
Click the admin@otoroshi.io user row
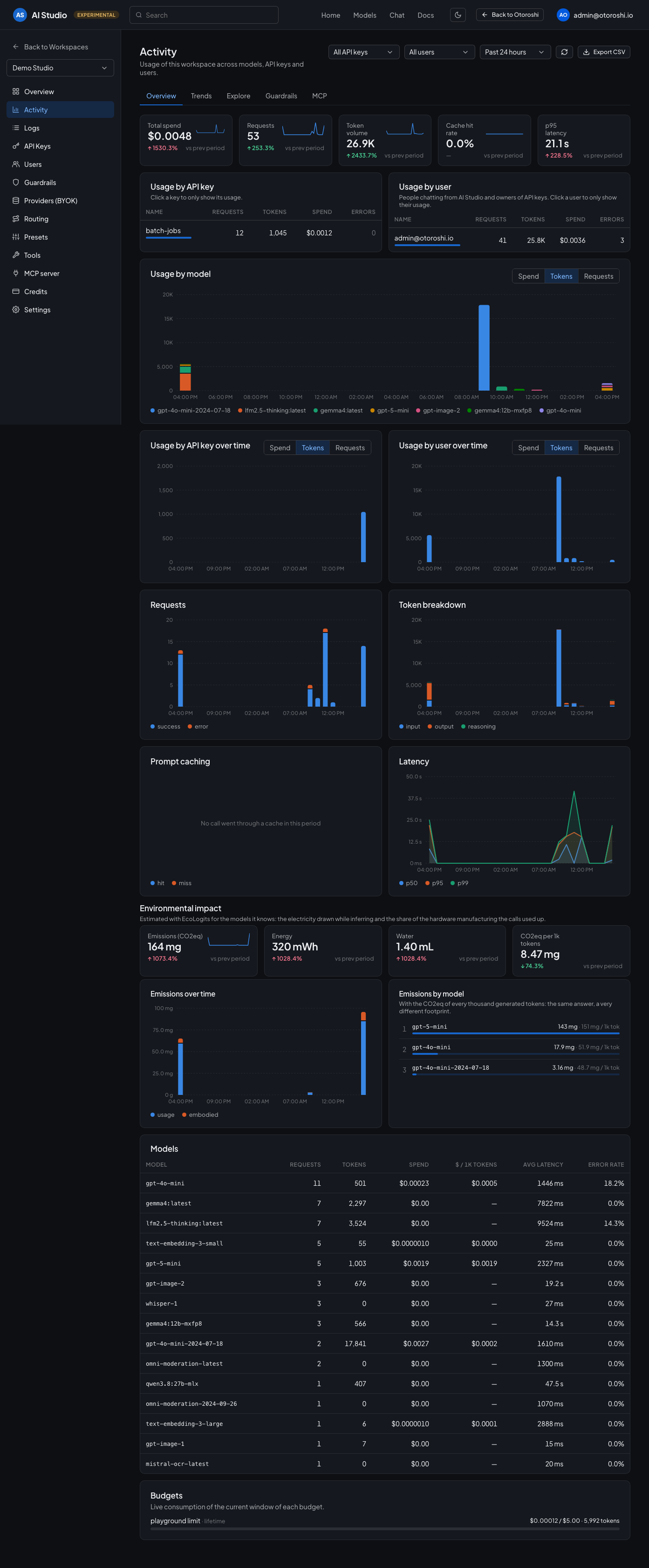point(509,241)
